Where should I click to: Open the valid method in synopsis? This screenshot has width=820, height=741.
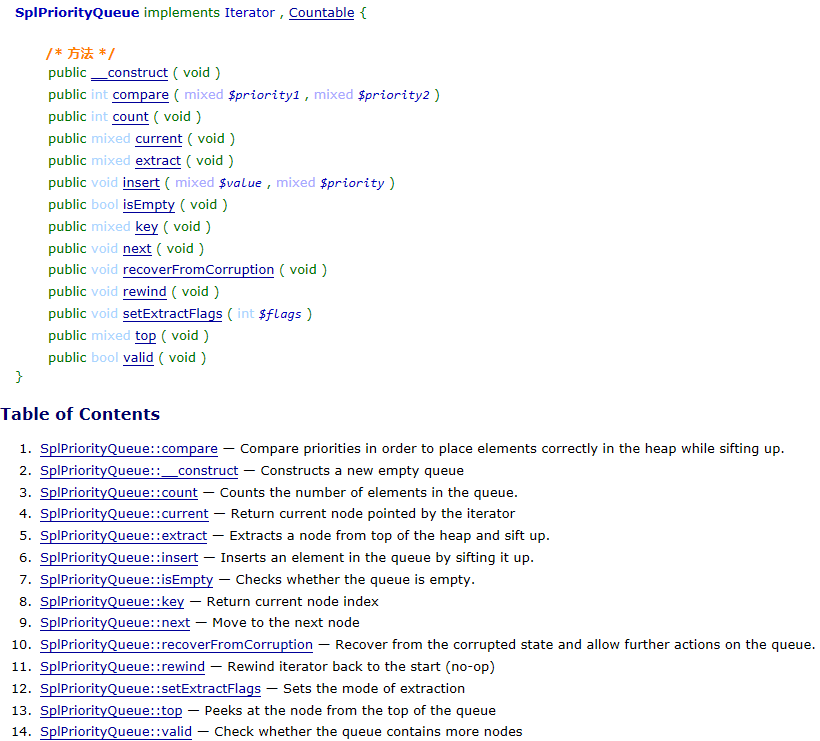click(138, 358)
